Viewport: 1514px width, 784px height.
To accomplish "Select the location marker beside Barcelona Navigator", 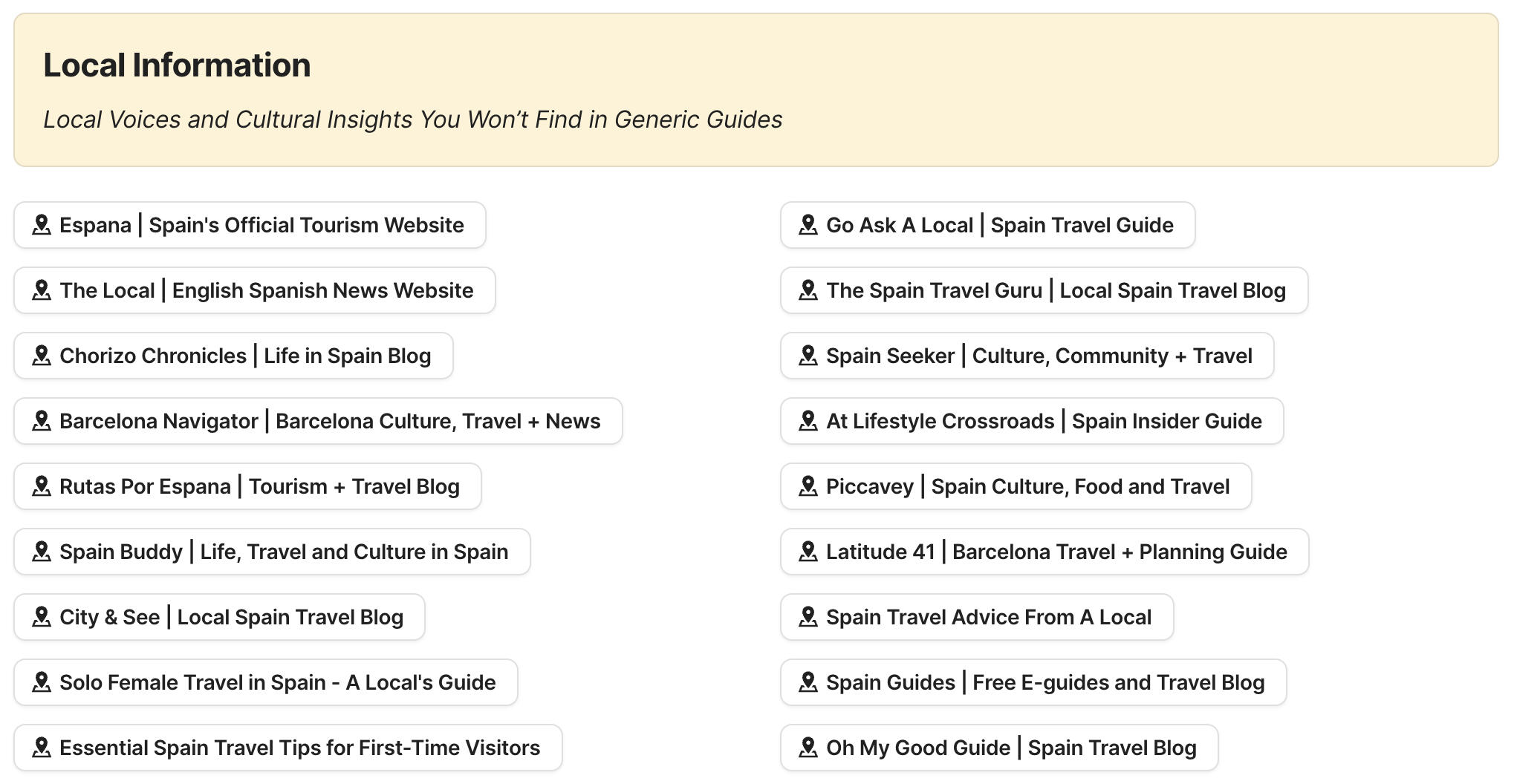I will click(42, 421).
